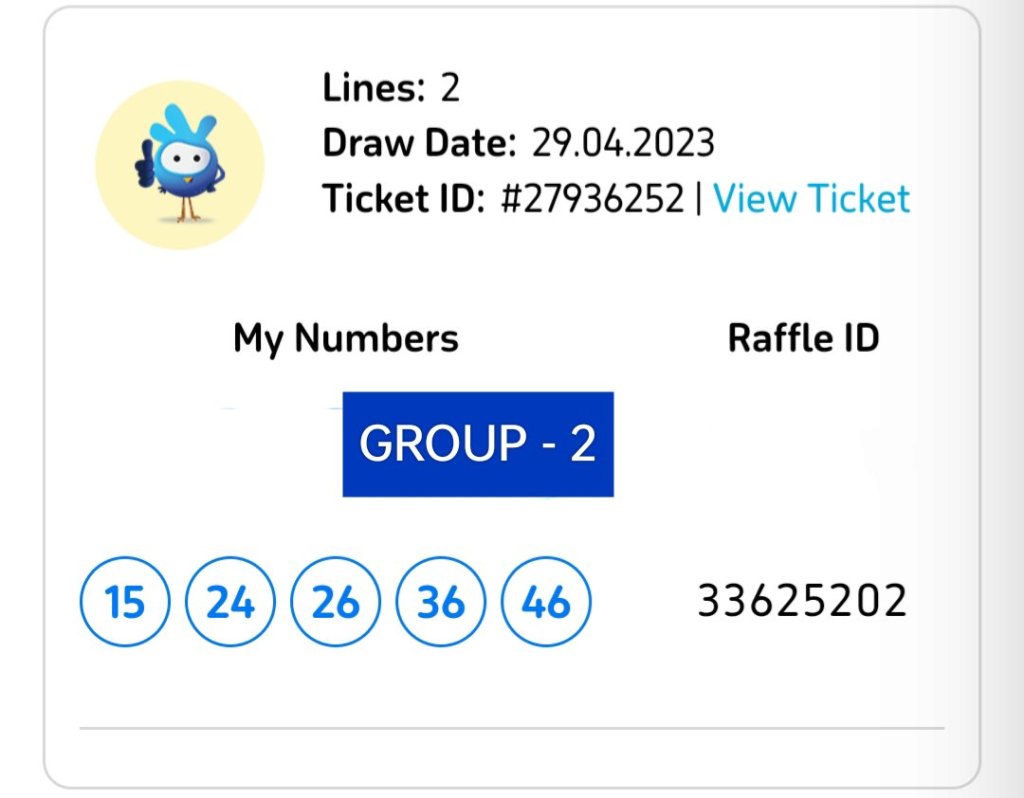Click the Draw Date 29.04.2023 value
The height and width of the screenshot is (798, 1024).
[623, 143]
